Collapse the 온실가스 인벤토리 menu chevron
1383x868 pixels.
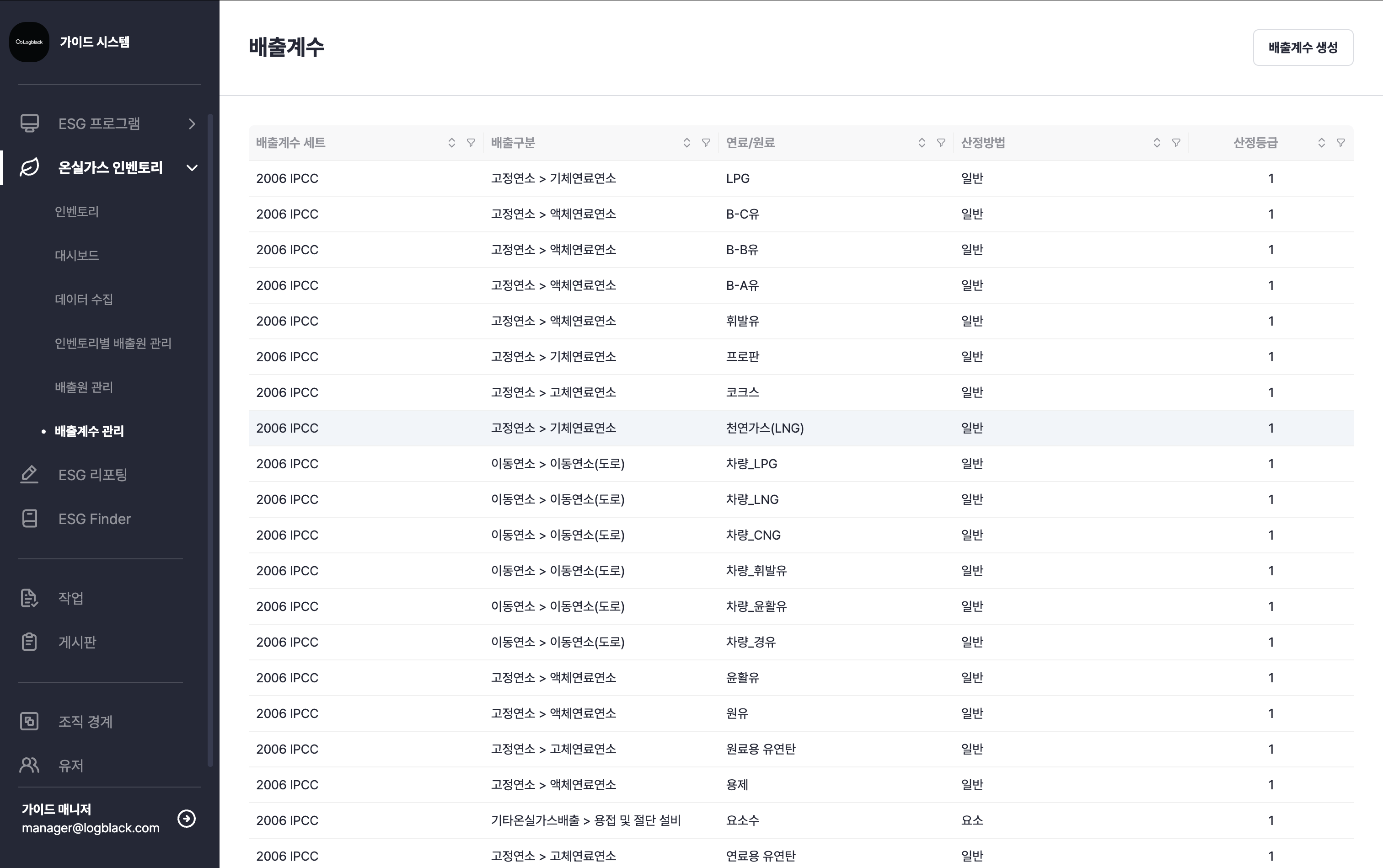(193, 168)
